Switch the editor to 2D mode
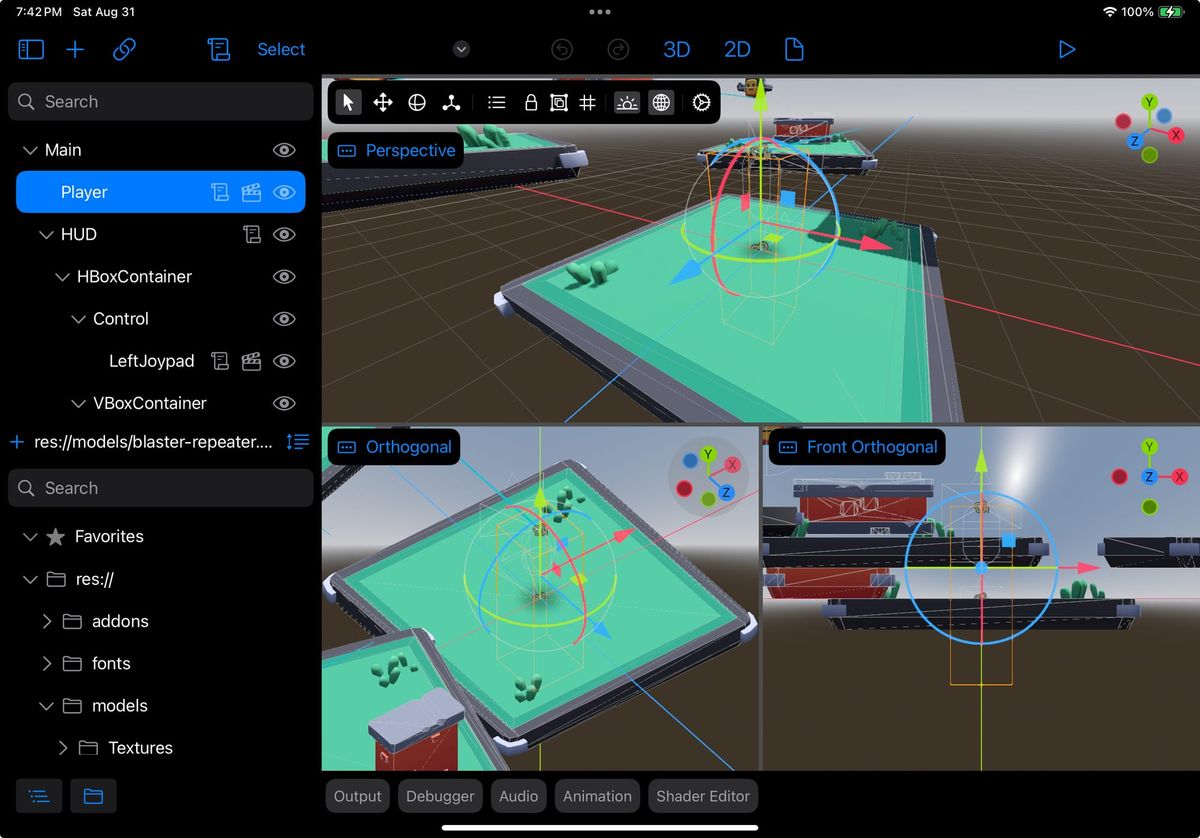Image resolution: width=1200 pixels, height=838 pixels. [737, 49]
